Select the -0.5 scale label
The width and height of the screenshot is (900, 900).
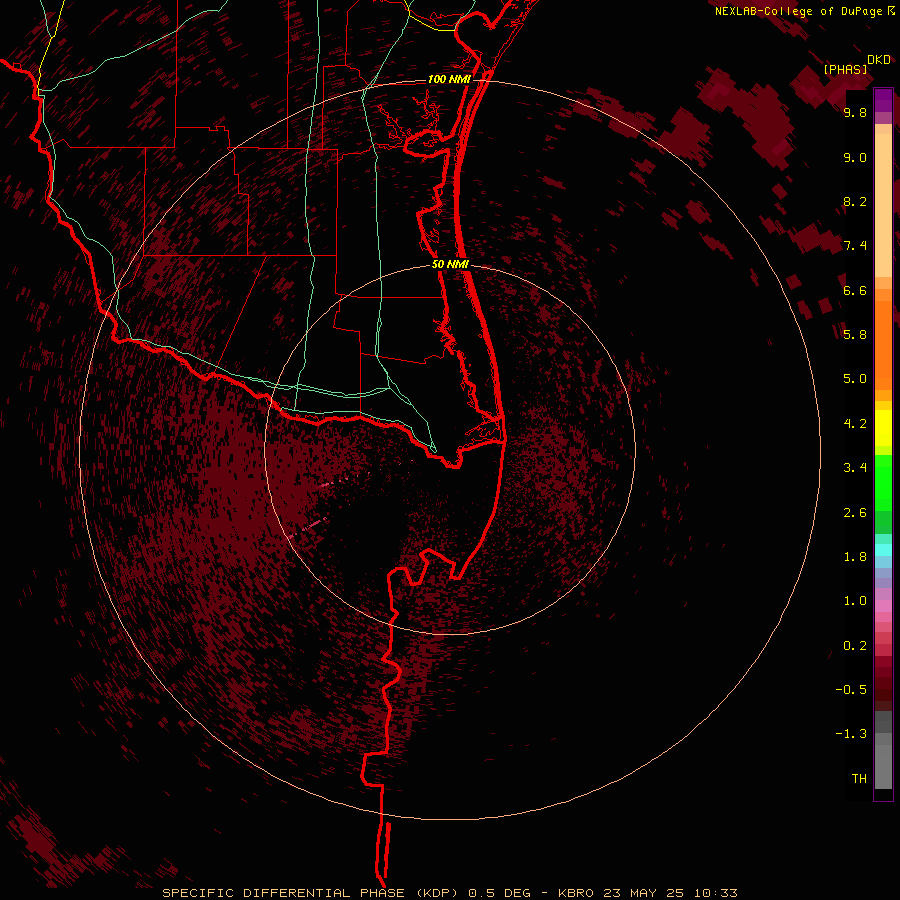(x=851, y=689)
